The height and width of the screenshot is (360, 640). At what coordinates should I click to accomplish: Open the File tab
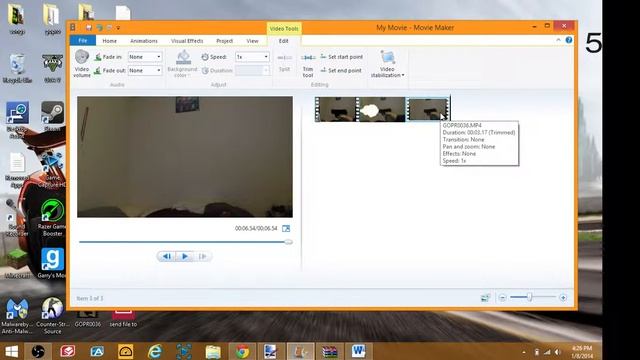click(x=83, y=40)
